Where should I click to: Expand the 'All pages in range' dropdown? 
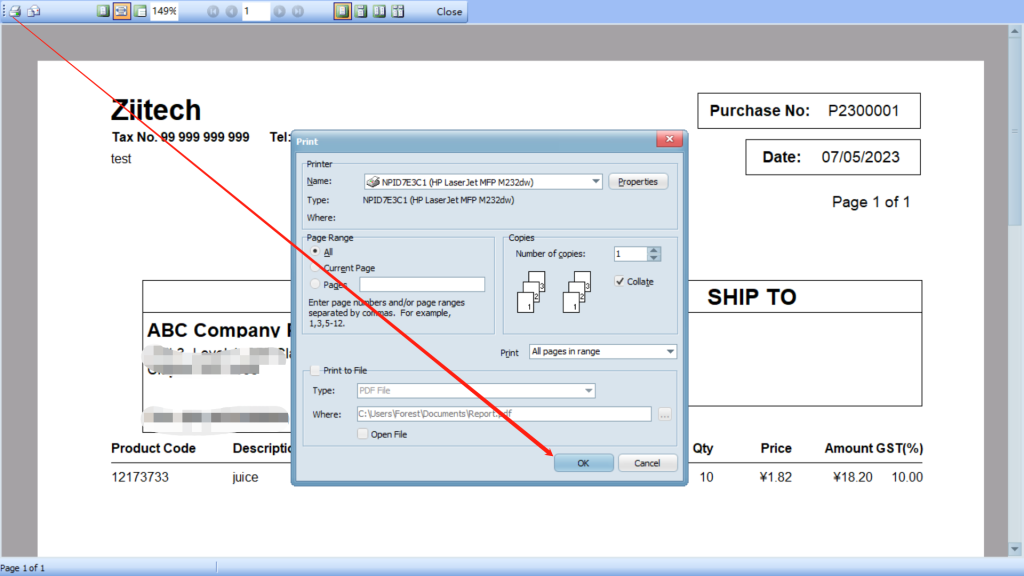click(x=669, y=352)
